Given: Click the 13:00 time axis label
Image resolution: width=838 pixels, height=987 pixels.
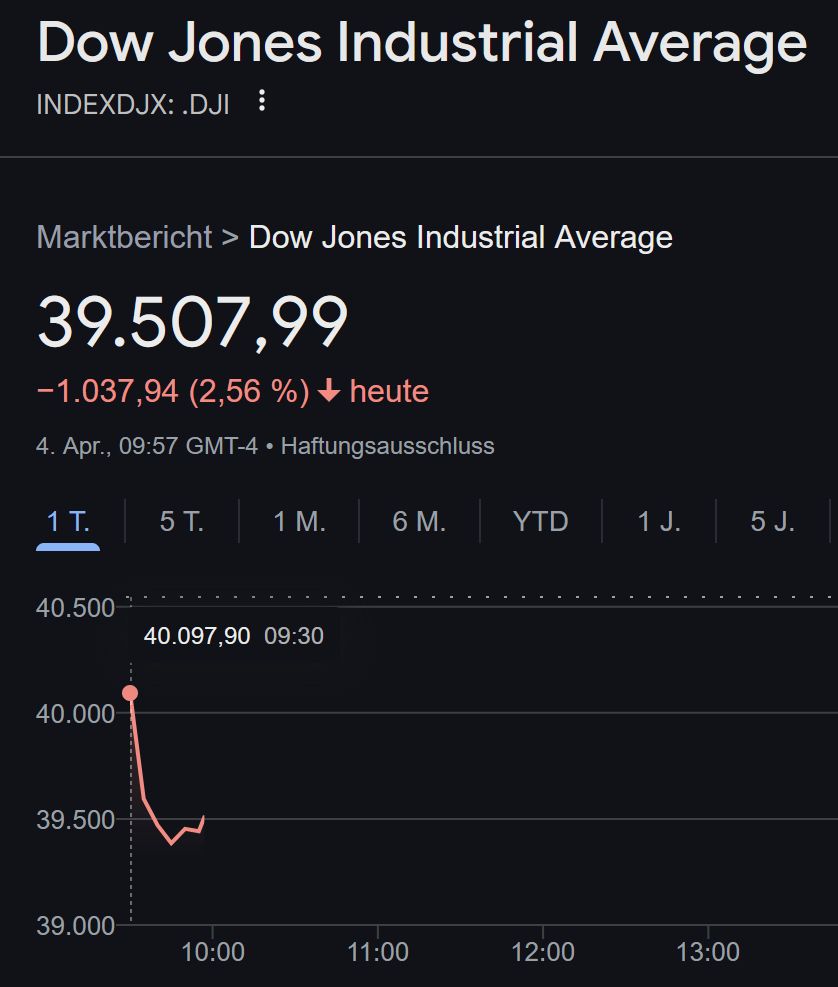Looking at the screenshot, I should click(x=708, y=952).
